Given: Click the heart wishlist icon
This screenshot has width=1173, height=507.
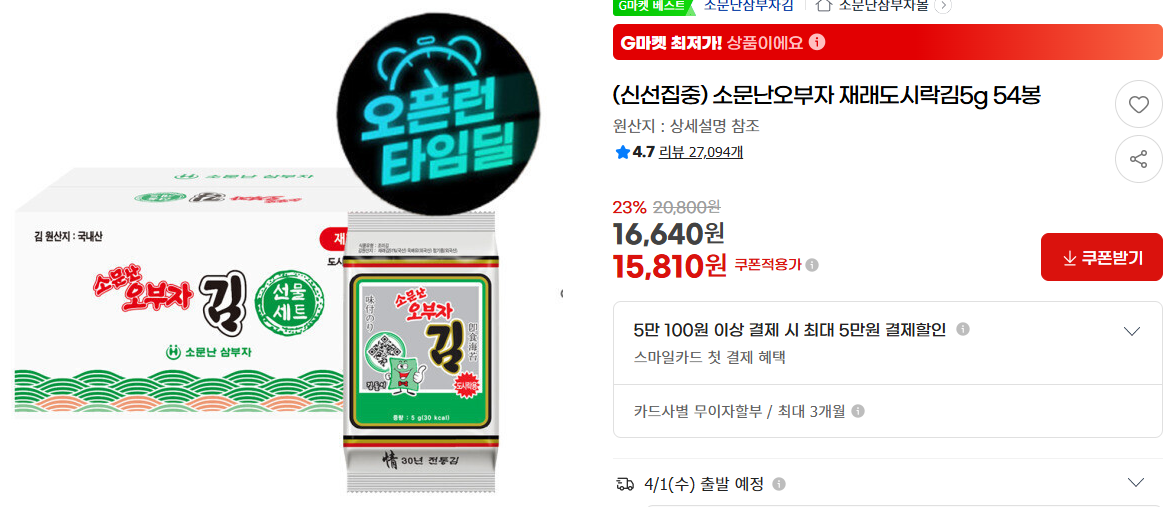Looking at the screenshot, I should coord(1139,105).
